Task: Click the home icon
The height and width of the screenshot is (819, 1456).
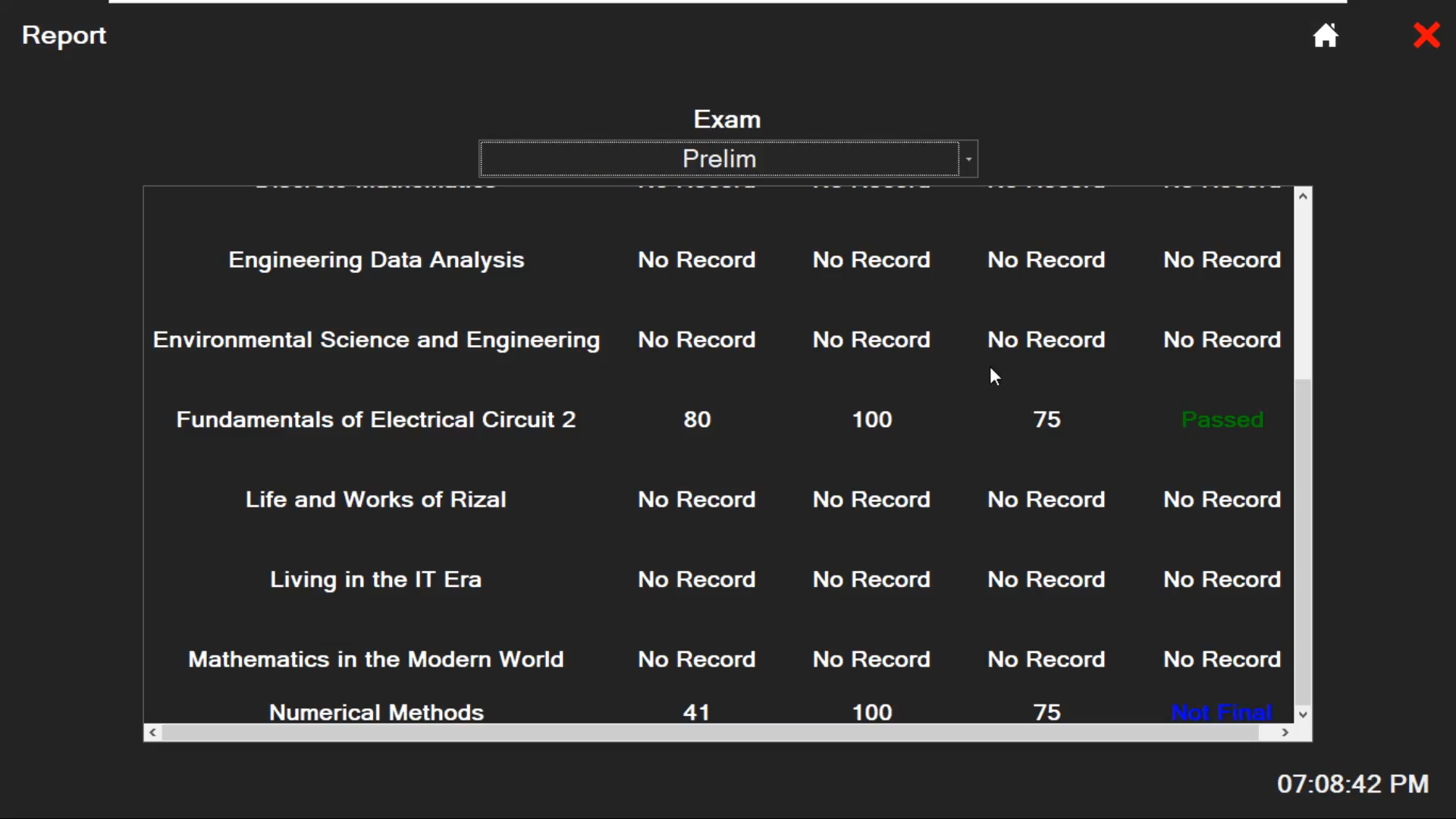Action: tap(1326, 35)
